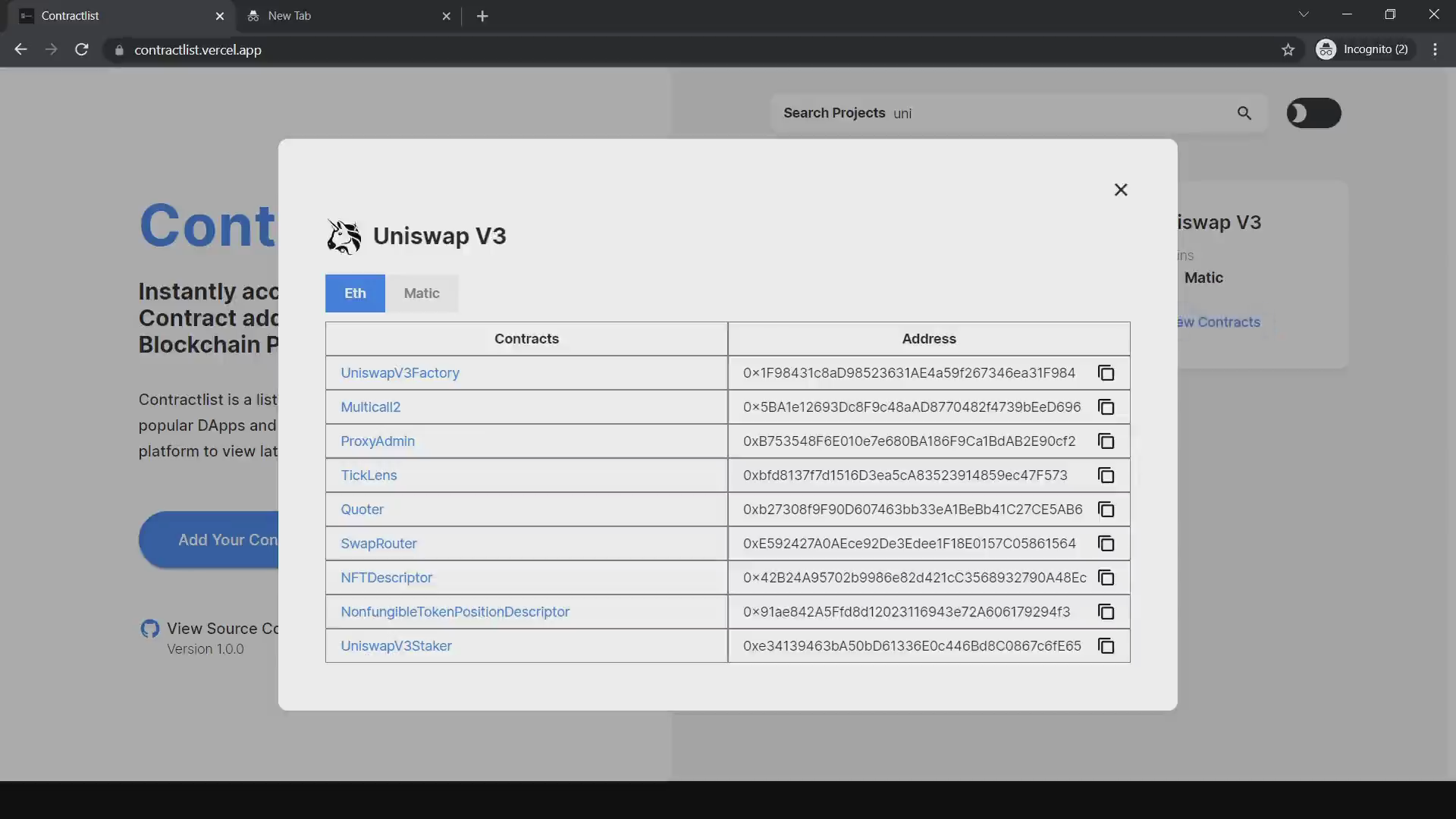Open the UniswapV3Staker contract link

[396, 646]
